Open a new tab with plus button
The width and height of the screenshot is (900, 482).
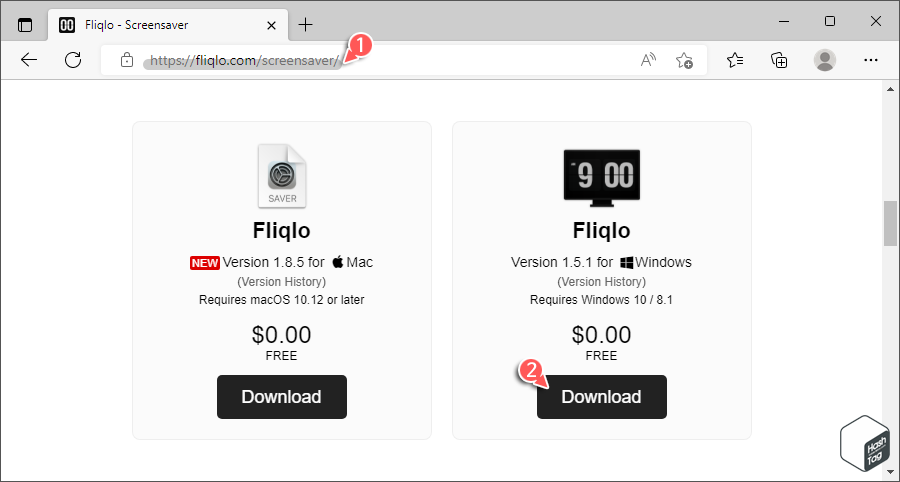306,25
